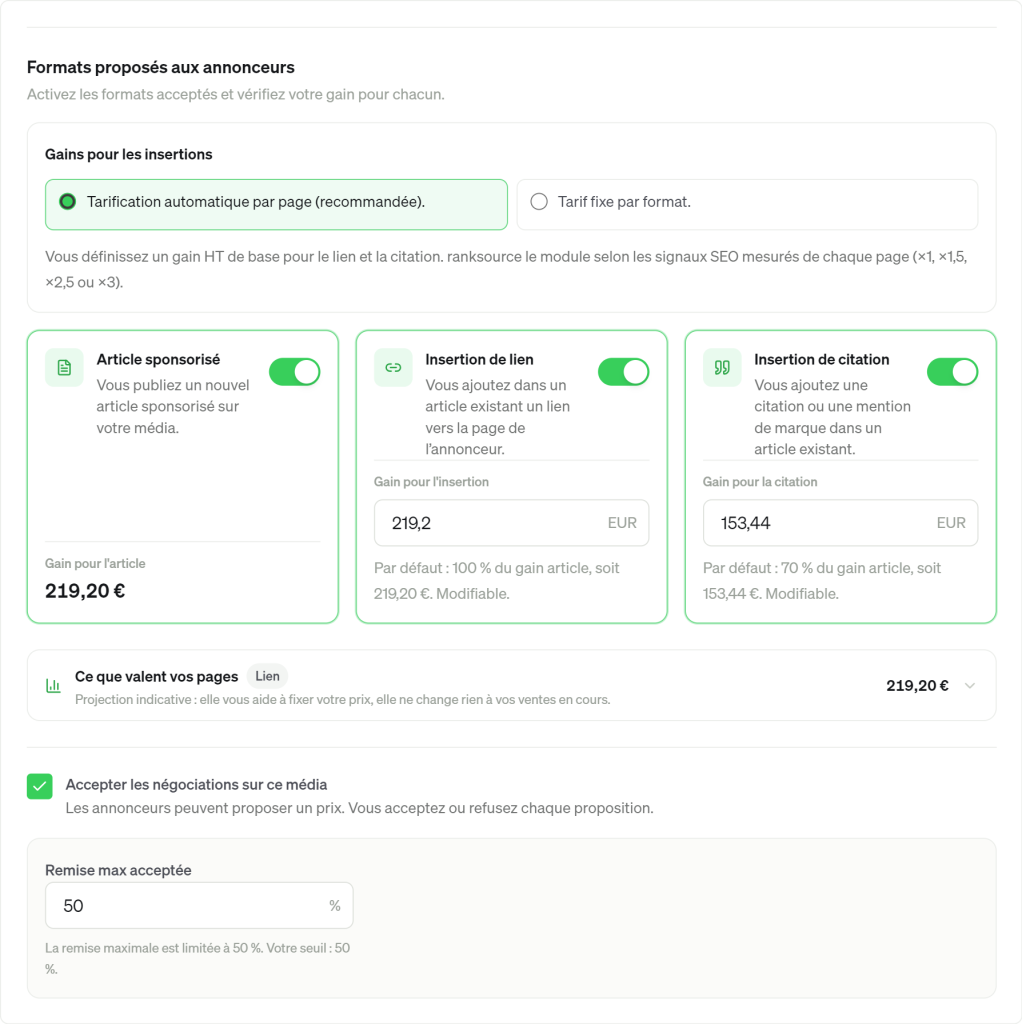Click the Activez les formats acceptés subtitle
Viewport: 1022px width, 1024px height.
tap(236, 95)
